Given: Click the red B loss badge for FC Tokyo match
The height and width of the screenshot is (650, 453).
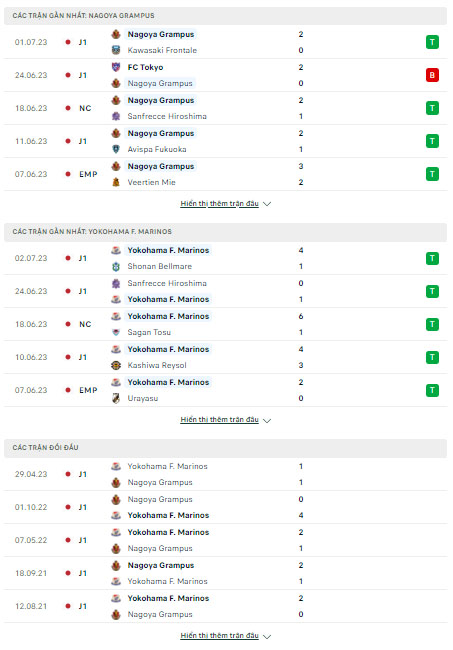Looking at the screenshot, I should pyautogui.click(x=432, y=75).
